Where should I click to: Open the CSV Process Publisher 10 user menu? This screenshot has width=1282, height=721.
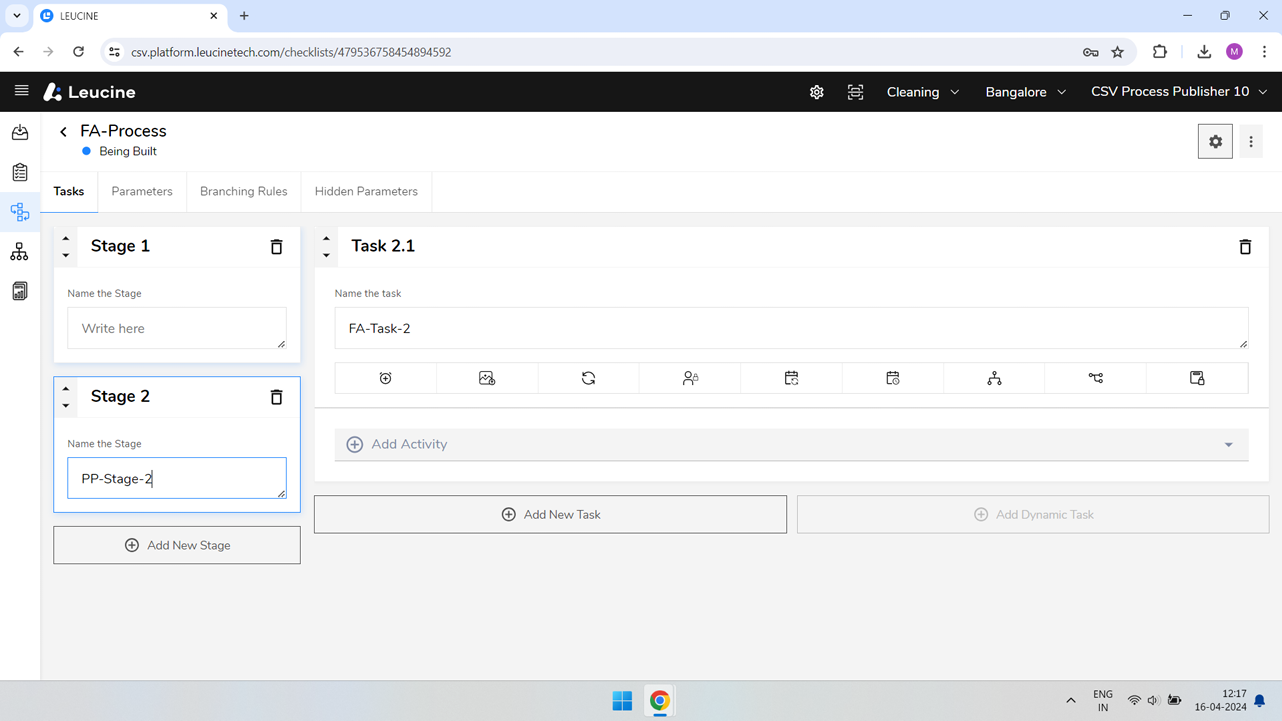pos(1179,92)
